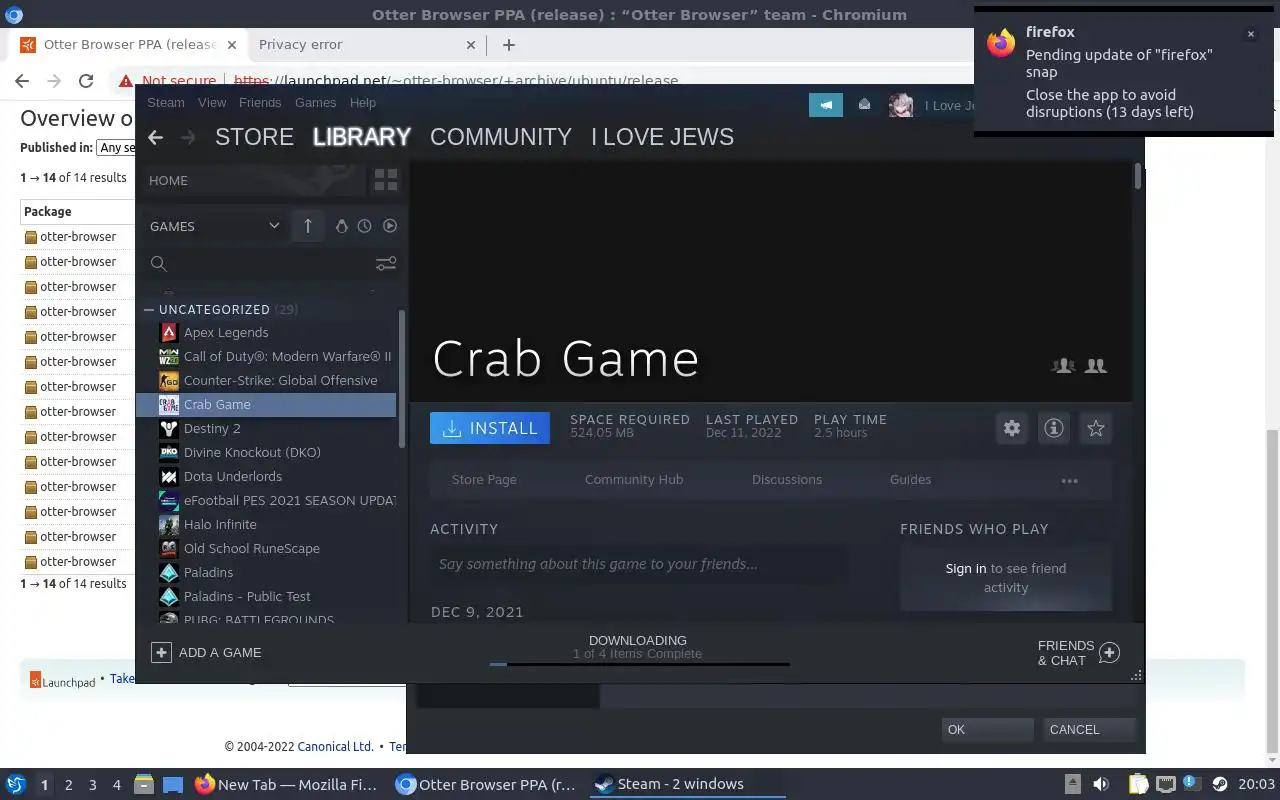
Task: Reload the Chromium page
Action: coord(86,81)
